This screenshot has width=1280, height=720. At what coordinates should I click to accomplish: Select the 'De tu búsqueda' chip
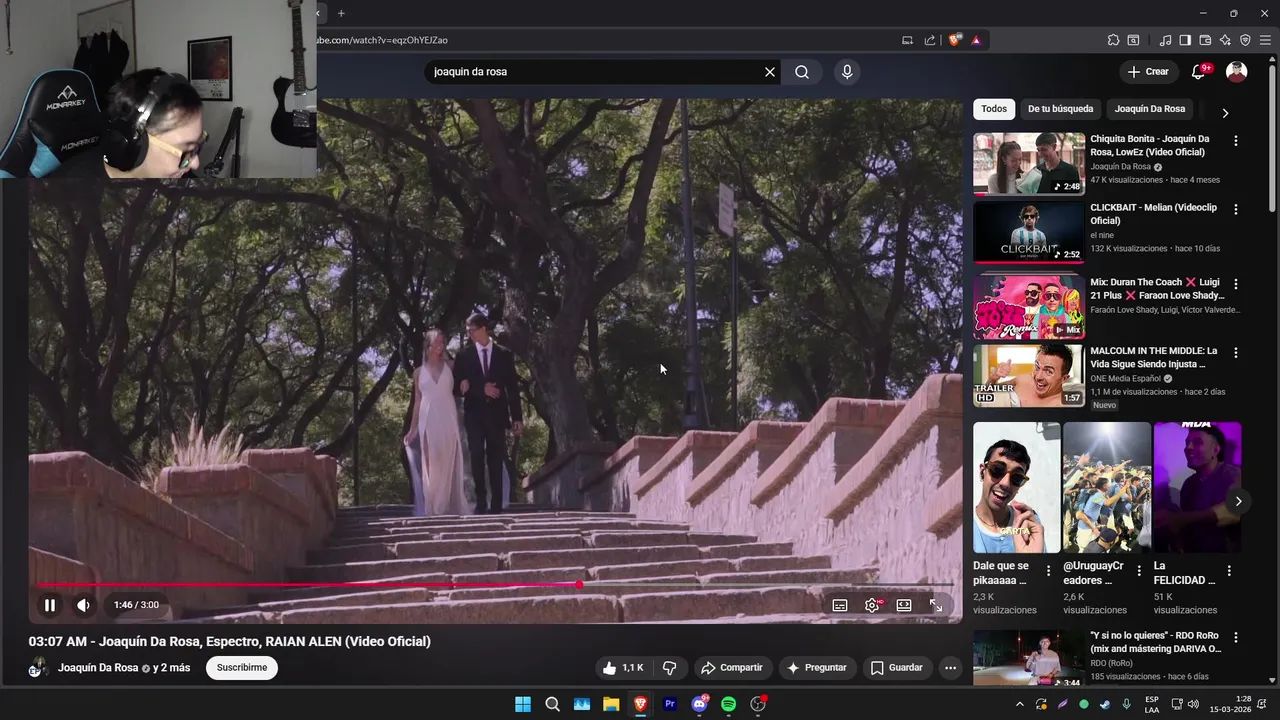[x=1061, y=109]
